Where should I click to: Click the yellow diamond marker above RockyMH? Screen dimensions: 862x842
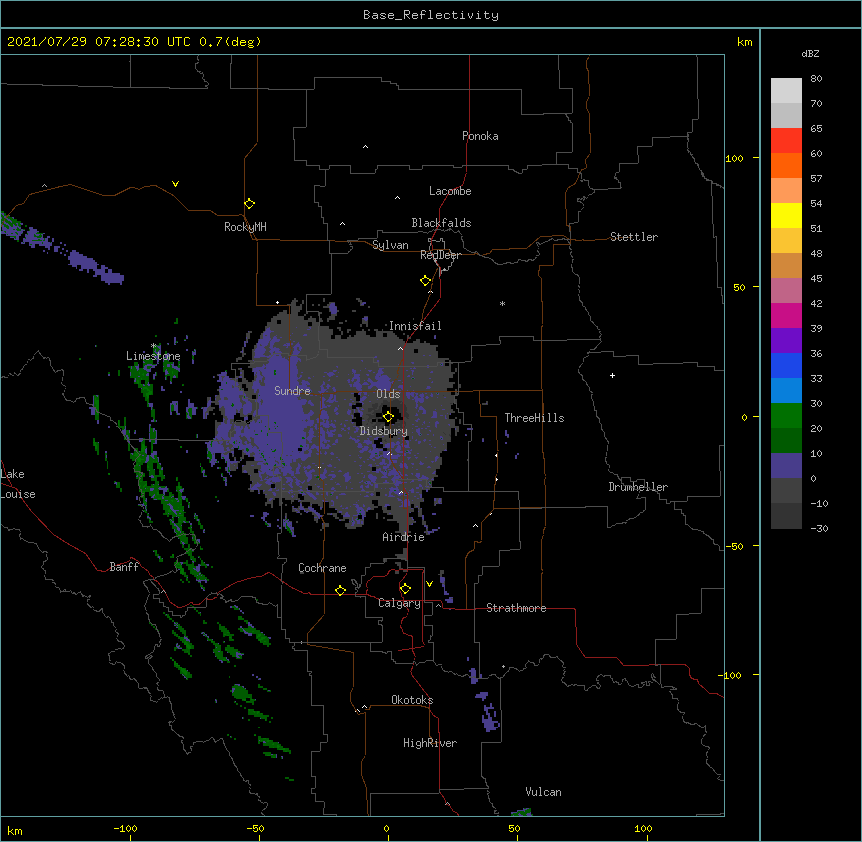pos(249,204)
